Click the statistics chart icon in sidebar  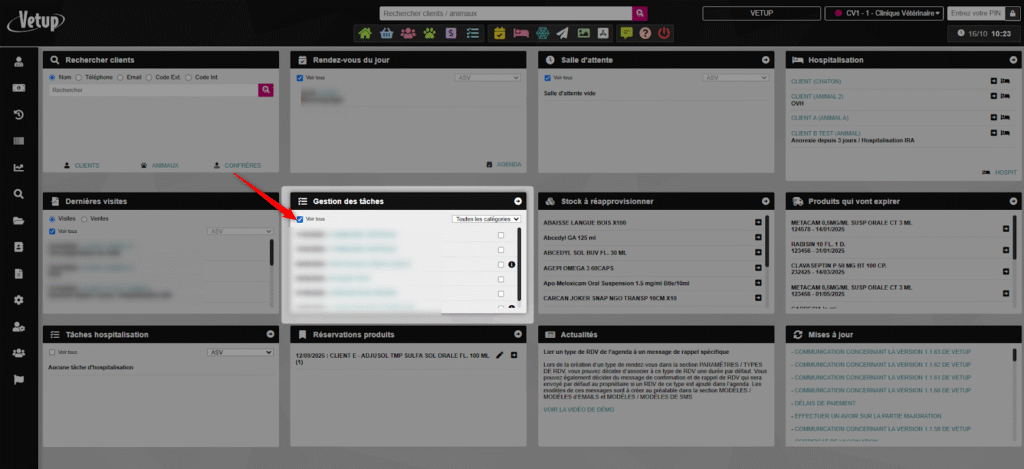18,167
